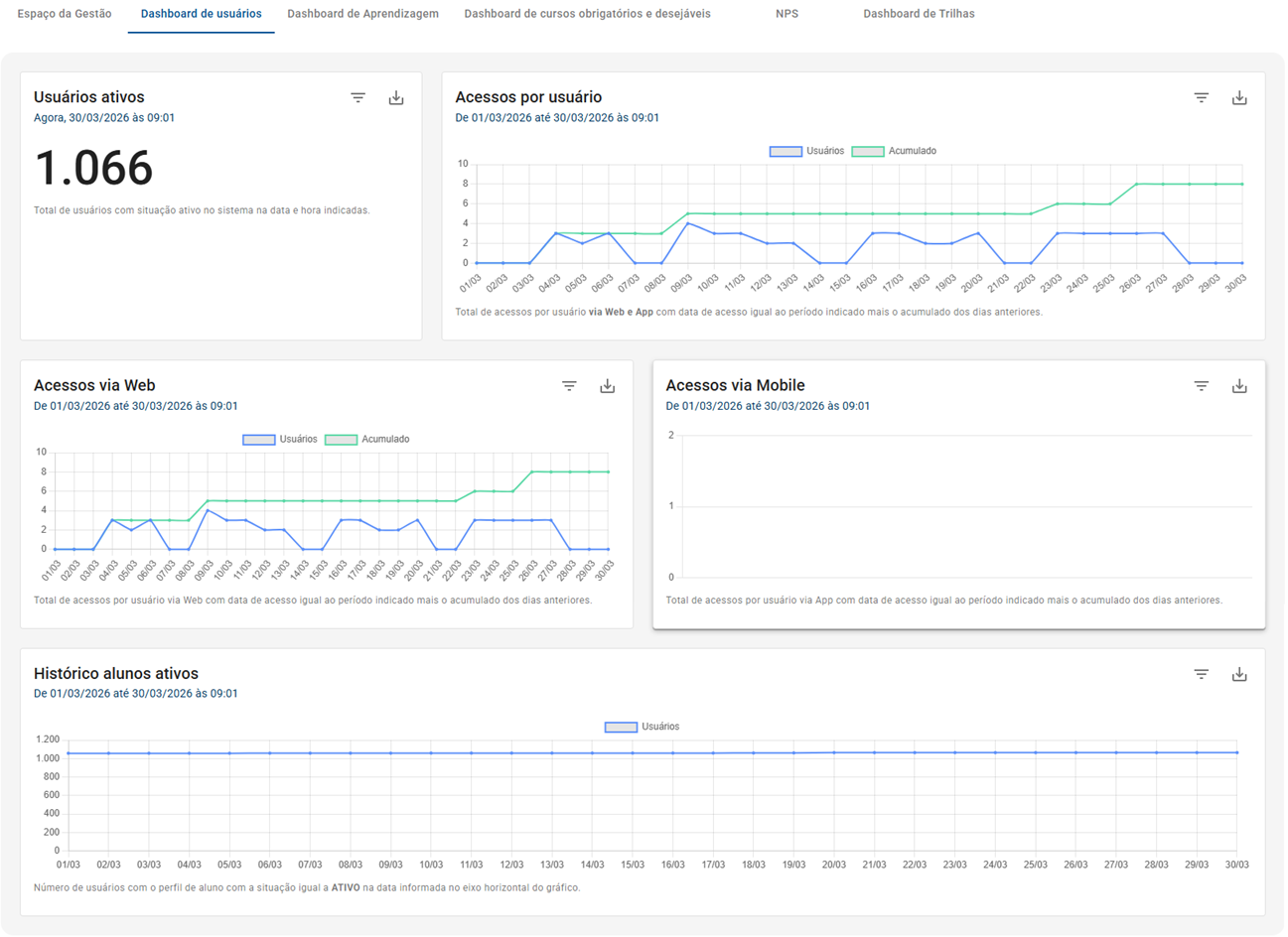Image resolution: width=1288 pixels, height=937 pixels.
Task: Open the filter on Histórico alunos ativos
Action: (x=1201, y=673)
